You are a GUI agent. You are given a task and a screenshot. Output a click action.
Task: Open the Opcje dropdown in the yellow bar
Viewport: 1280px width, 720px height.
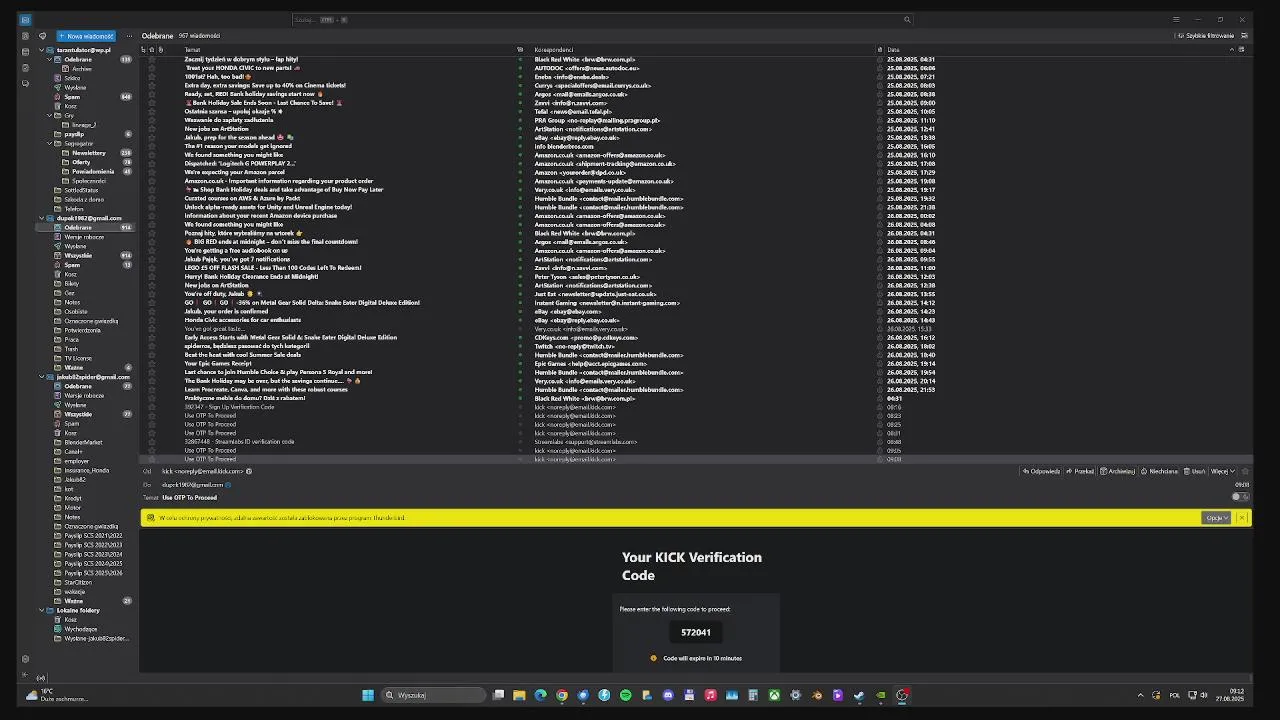tap(1216, 518)
